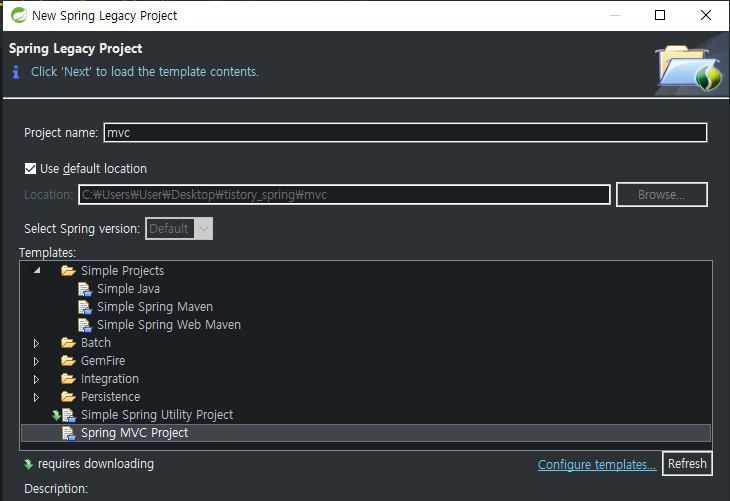
Task: Expand the Integration templates node
Action: (36, 379)
